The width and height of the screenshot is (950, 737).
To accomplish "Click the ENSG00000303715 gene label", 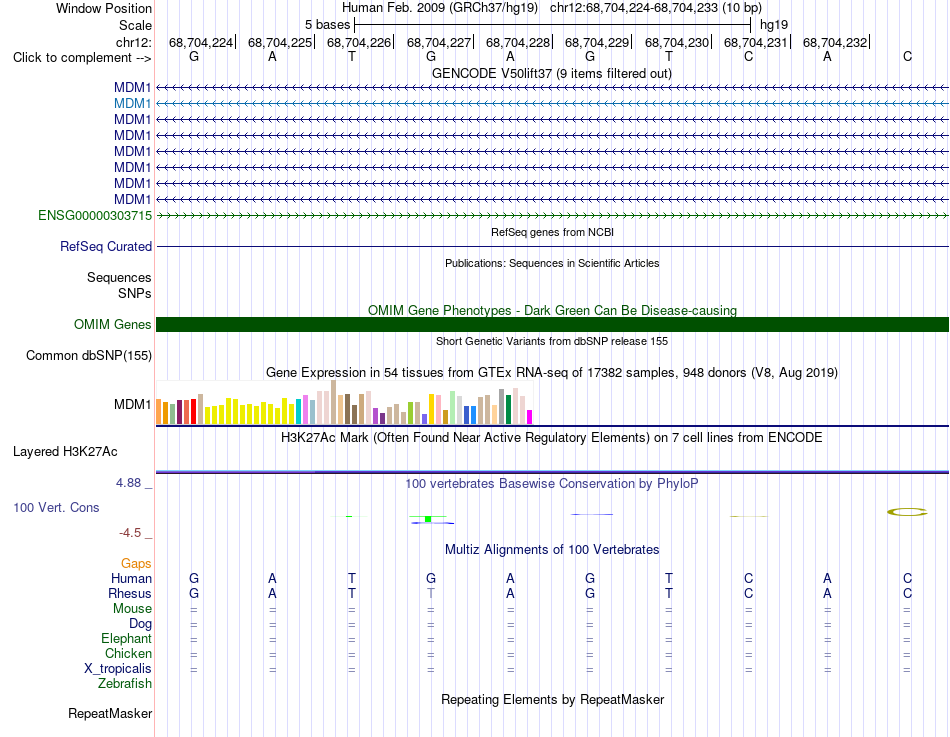I will [95, 216].
